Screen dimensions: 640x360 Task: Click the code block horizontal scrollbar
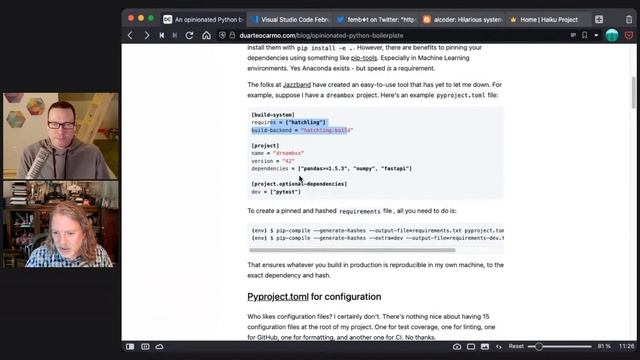pos(352,250)
